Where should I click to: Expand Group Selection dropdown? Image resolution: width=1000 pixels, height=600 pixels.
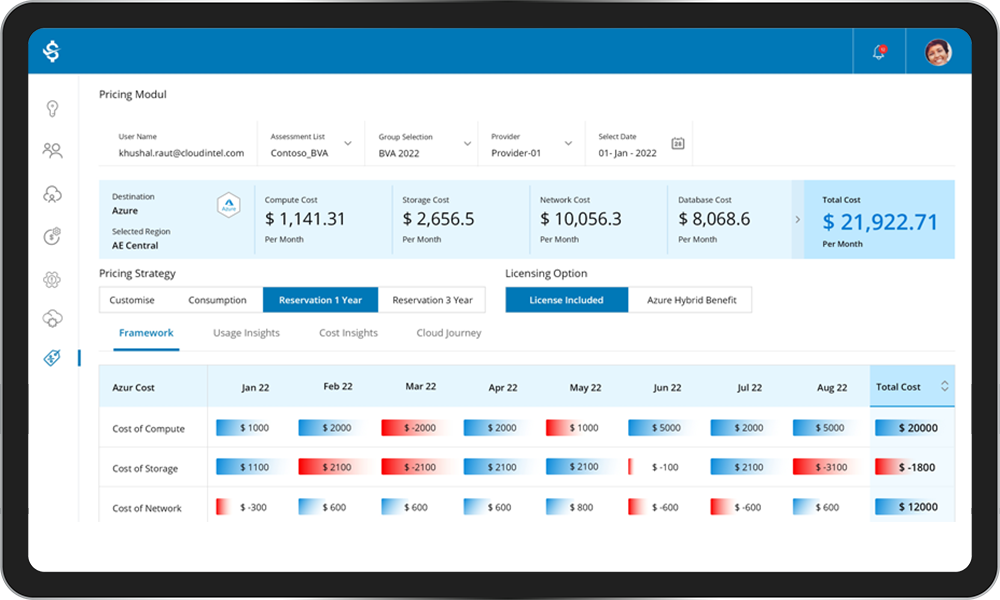click(x=467, y=143)
